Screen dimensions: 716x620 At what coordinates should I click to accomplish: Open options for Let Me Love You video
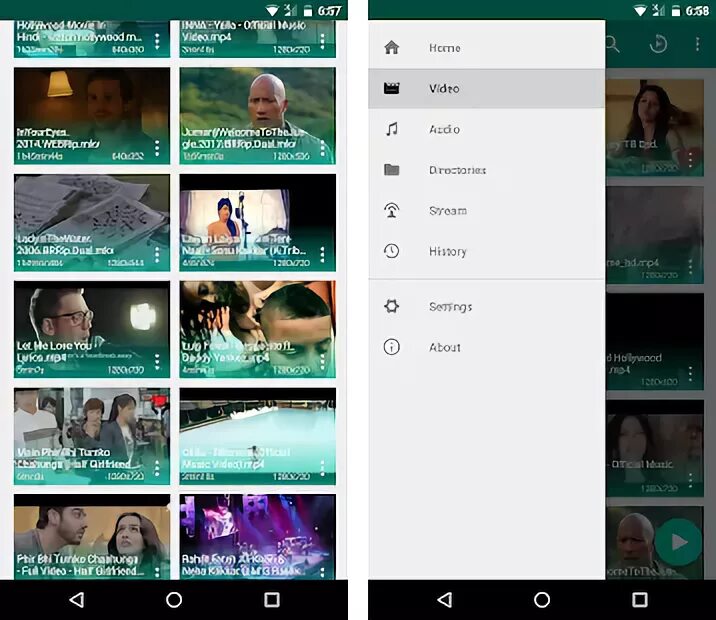(x=157, y=362)
